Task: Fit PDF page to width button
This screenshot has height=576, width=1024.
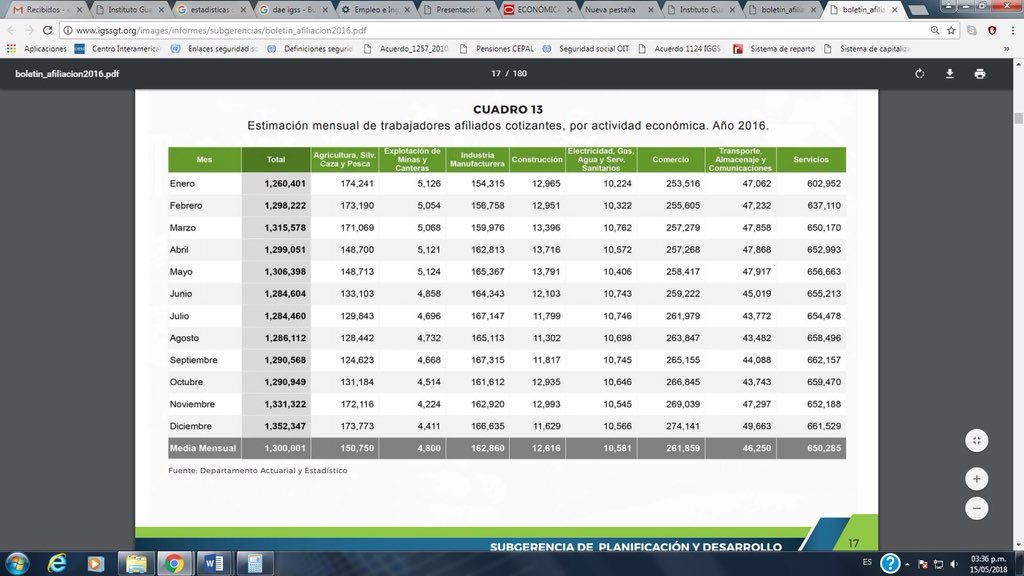Action: pyautogui.click(x=976, y=440)
